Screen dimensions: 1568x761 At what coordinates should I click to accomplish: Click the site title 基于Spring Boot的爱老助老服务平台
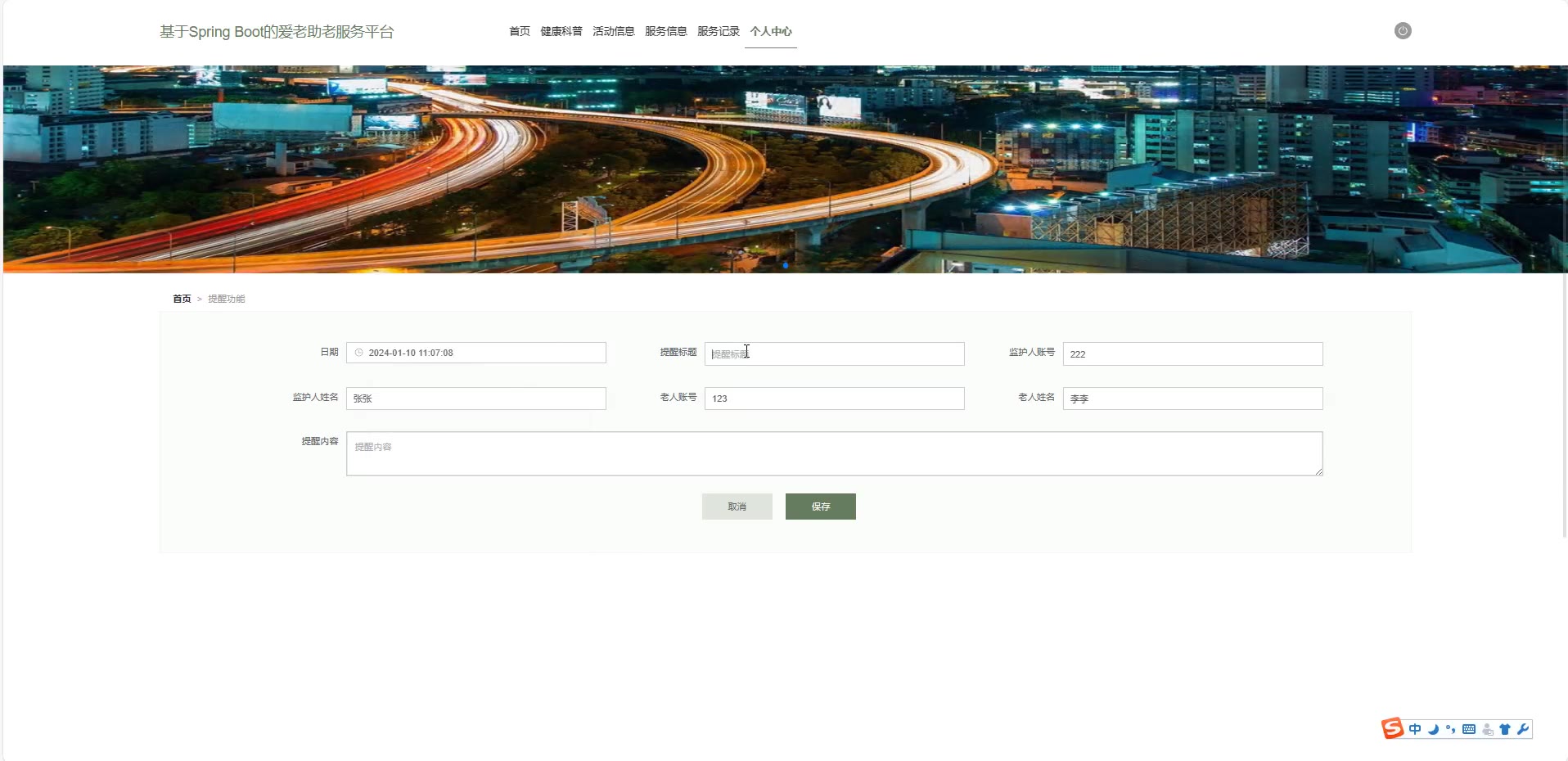tap(277, 32)
